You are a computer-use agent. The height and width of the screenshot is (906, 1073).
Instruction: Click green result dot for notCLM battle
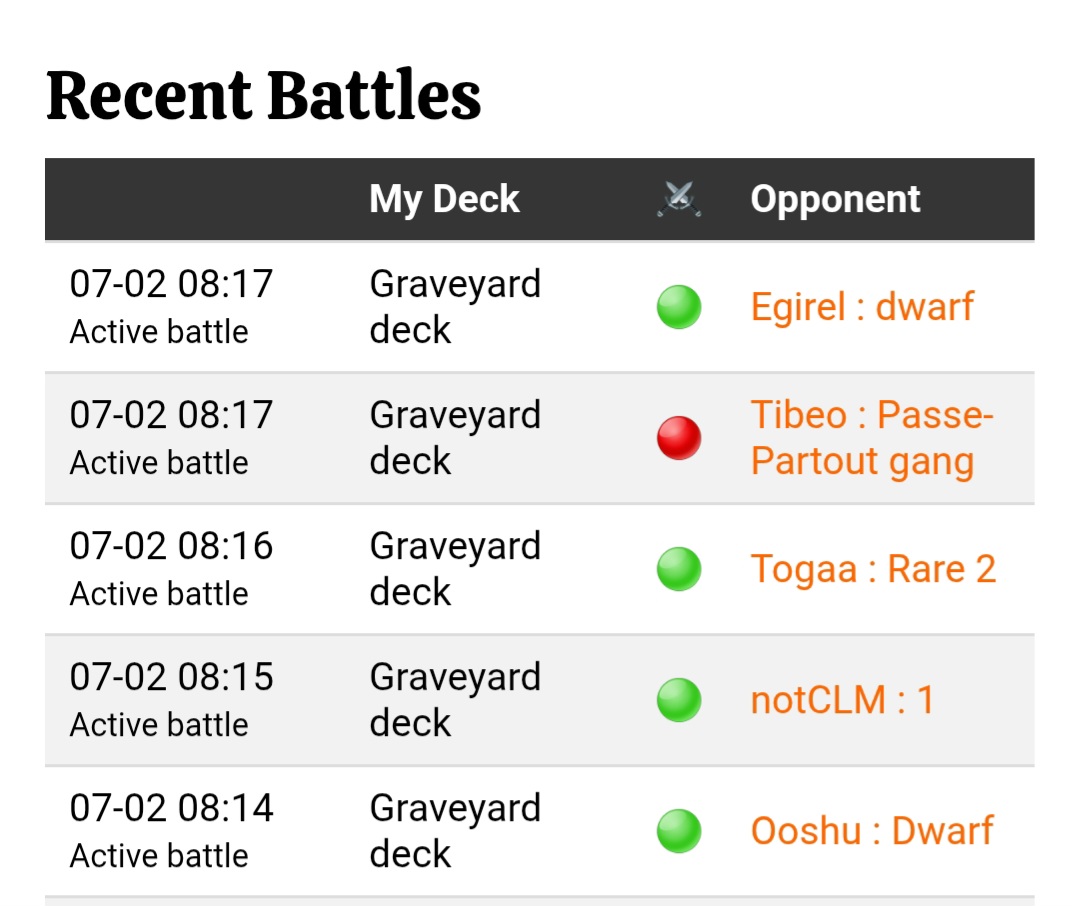coord(679,700)
